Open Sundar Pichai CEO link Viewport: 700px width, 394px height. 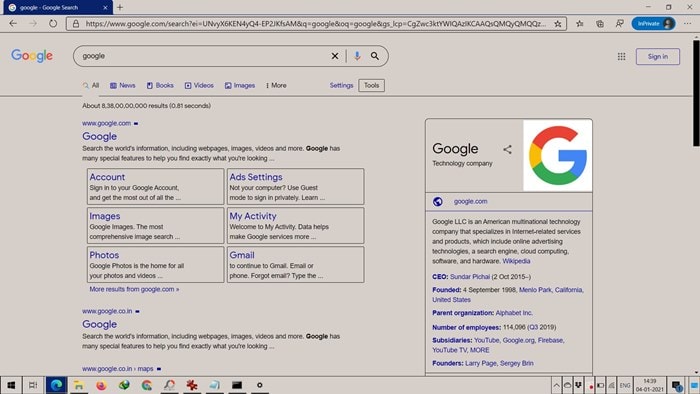pos(470,277)
